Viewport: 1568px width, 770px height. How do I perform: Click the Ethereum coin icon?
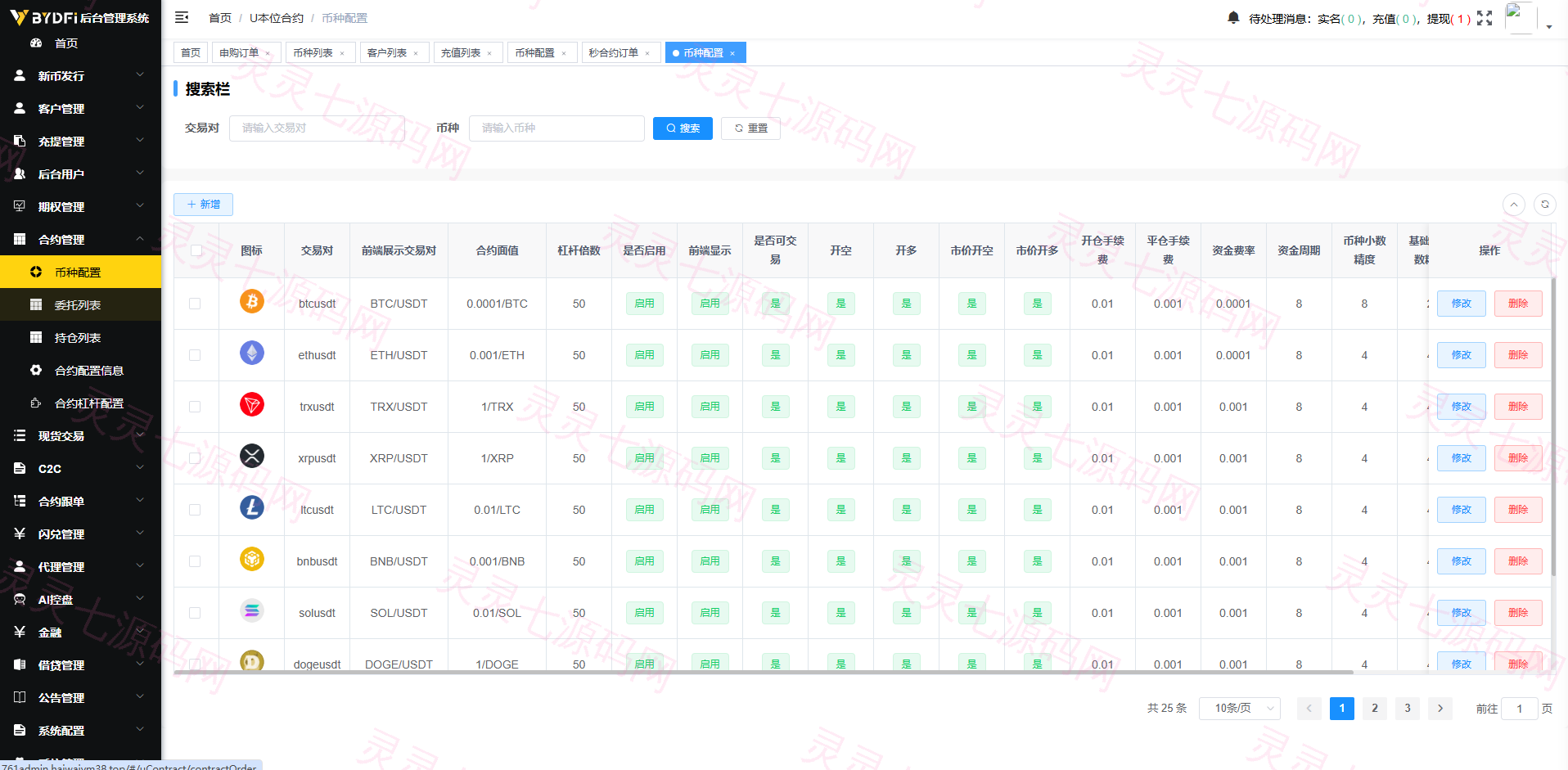point(252,353)
